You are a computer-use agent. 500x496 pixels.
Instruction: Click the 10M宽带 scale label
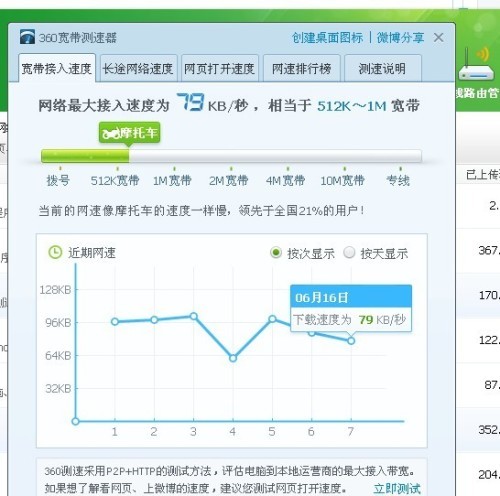[x=342, y=180]
